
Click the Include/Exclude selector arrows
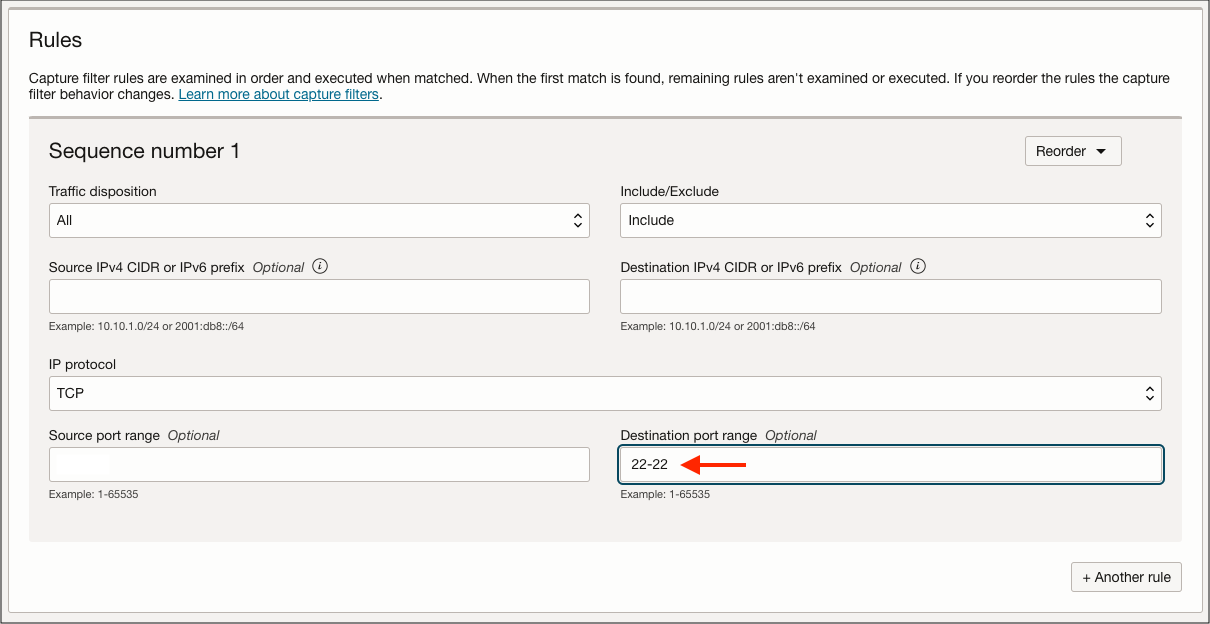[x=1148, y=220]
